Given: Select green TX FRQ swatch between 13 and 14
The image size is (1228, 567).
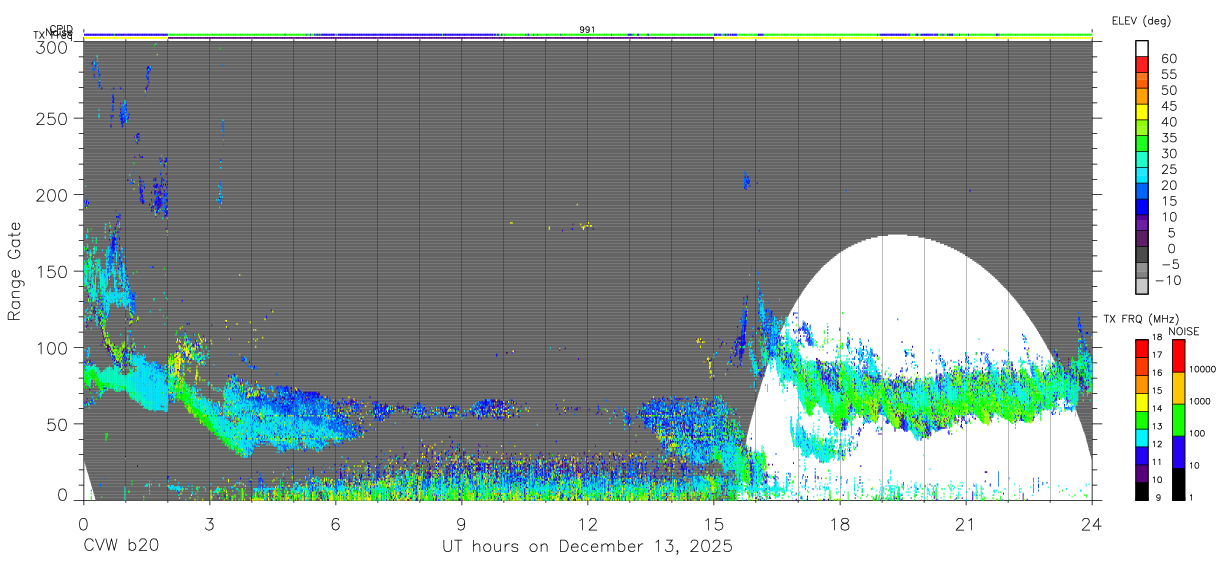Looking at the screenshot, I should (x=1142, y=419).
